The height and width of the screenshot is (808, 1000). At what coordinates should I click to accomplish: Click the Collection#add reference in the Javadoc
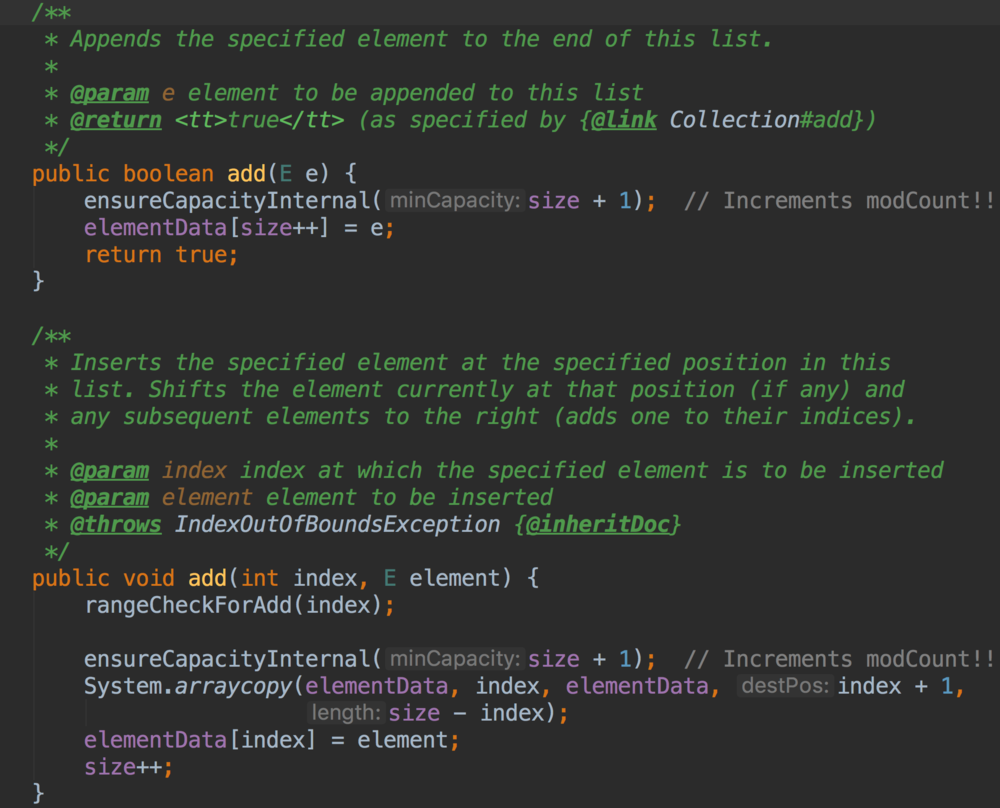pos(762,120)
